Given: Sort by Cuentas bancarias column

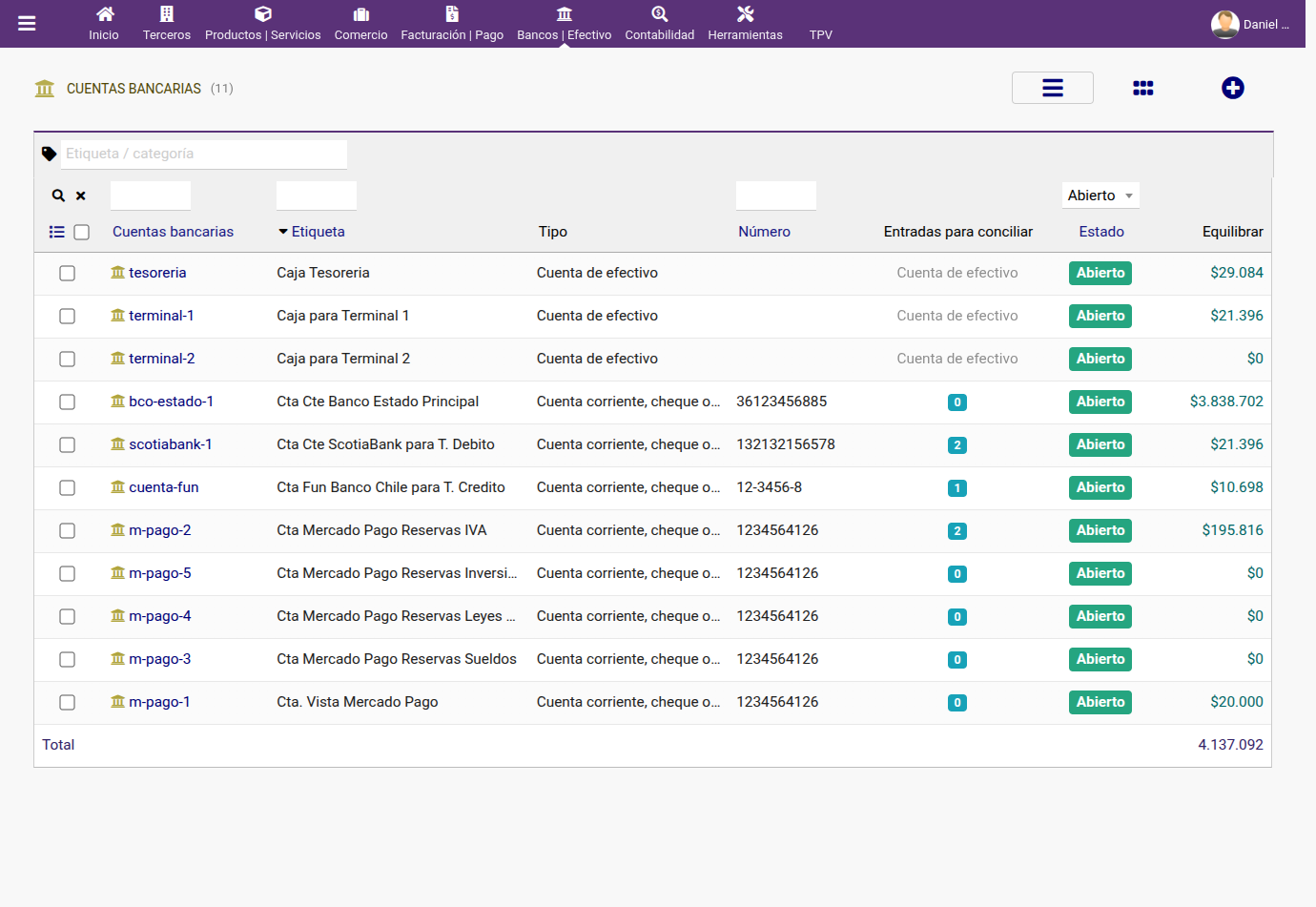Looking at the screenshot, I should click(173, 232).
